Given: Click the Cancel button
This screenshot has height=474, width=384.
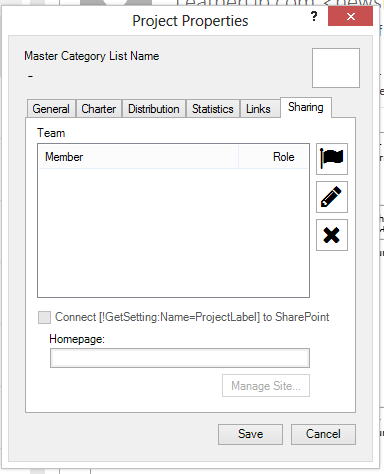Looking at the screenshot, I should pos(323,434).
